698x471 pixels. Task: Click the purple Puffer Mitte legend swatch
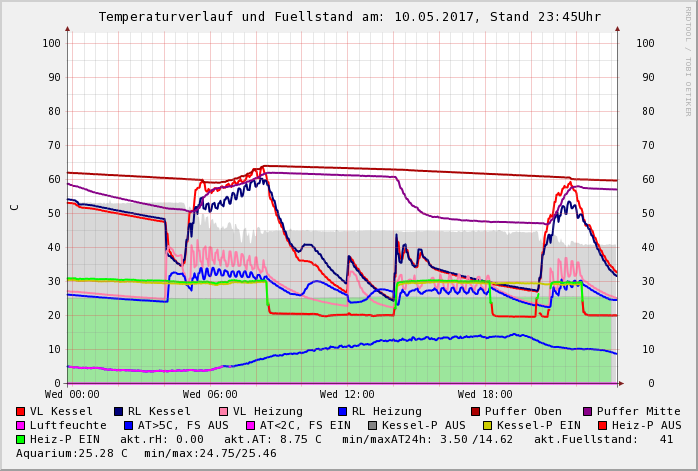click(x=587, y=411)
